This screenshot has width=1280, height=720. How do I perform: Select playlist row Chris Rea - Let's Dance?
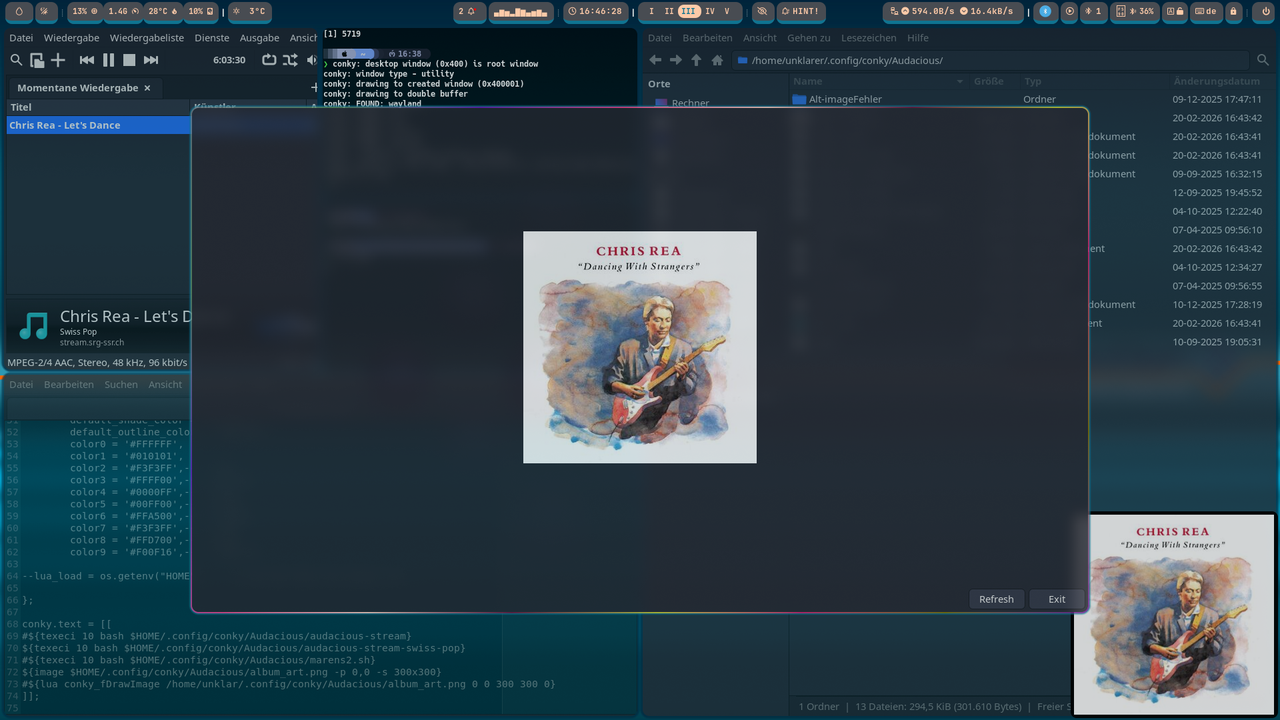pyautogui.click(x=99, y=125)
